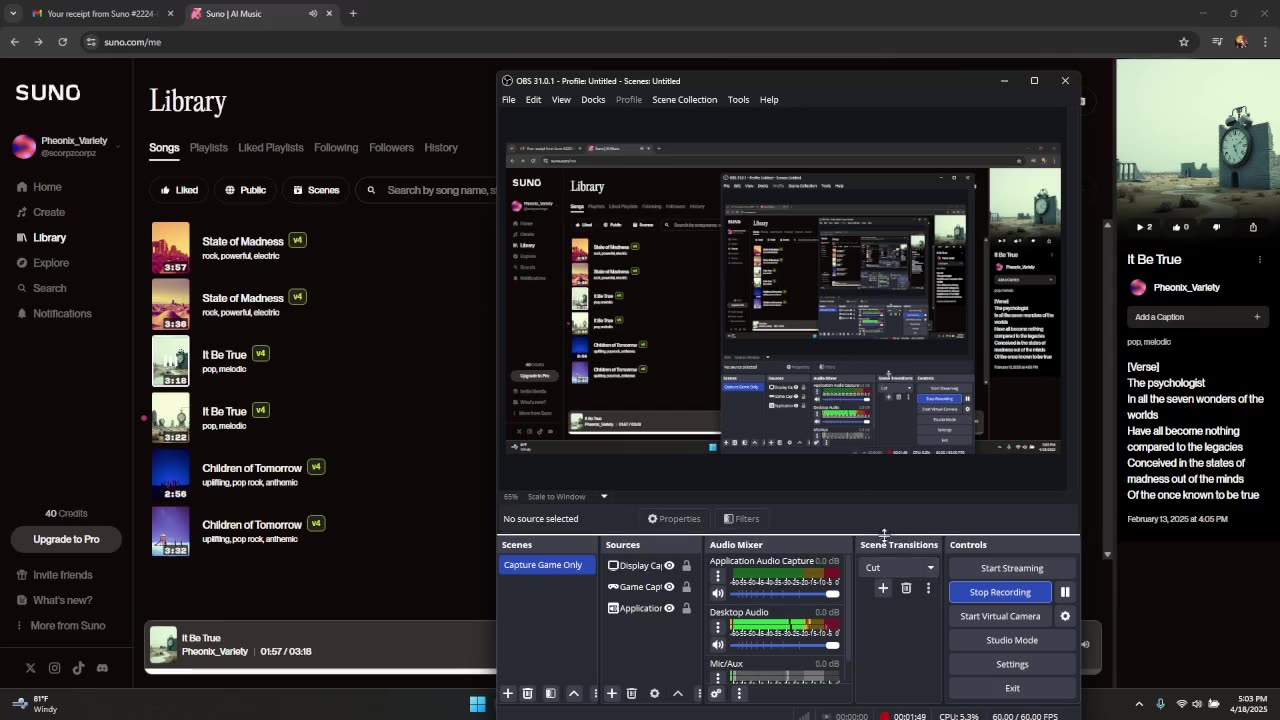Move scene up in Scenes toolbar
The image size is (1280, 720).
[x=574, y=693]
